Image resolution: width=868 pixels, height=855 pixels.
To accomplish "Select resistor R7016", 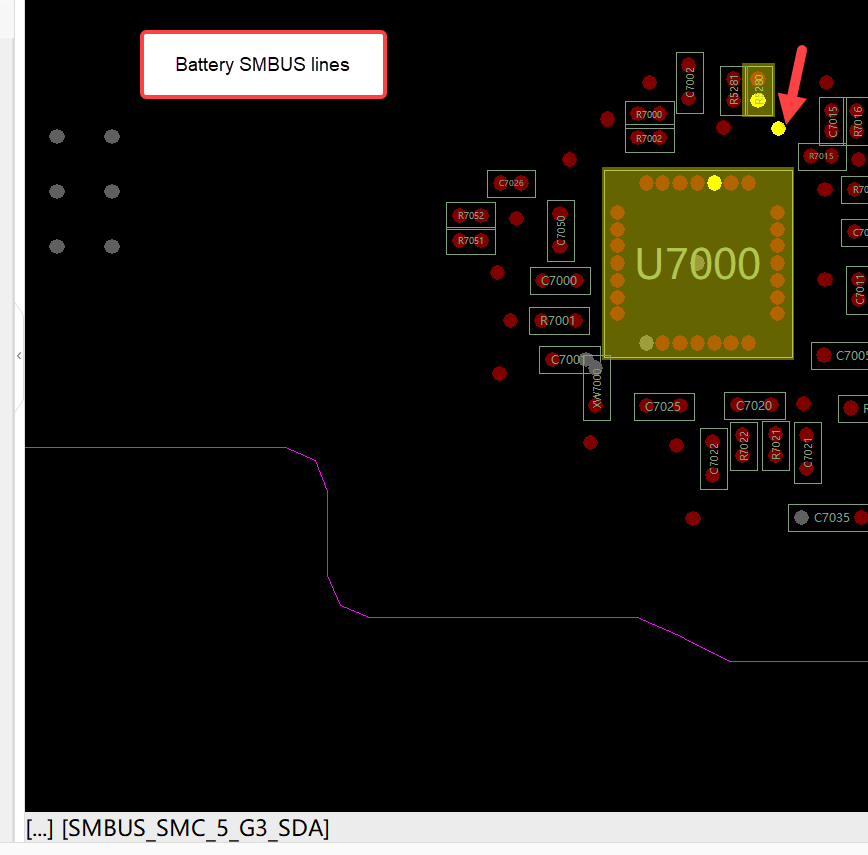I will tap(857, 121).
